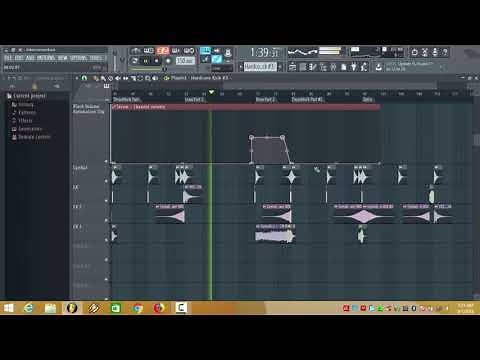The height and width of the screenshot is (360, 480).
Task: Select the Zoom tool in playlist
Action: 148,78
